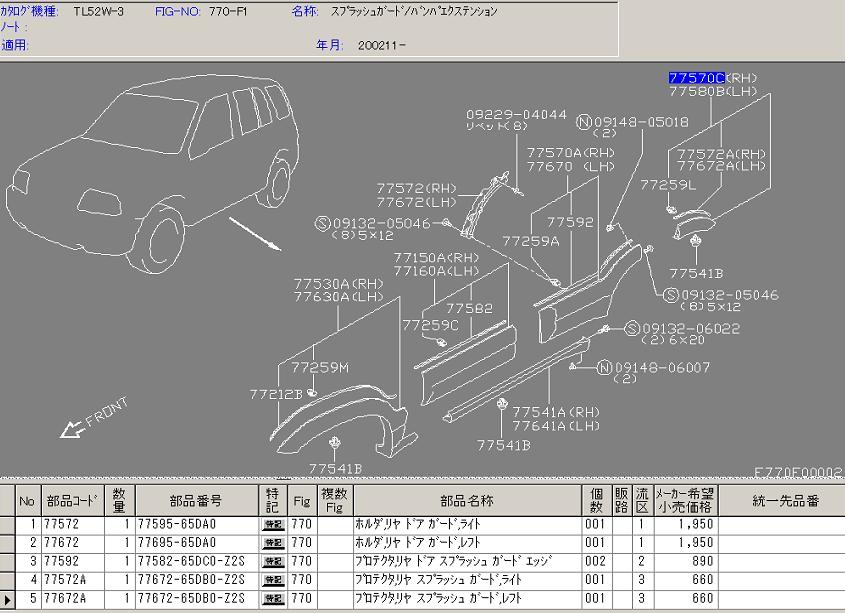Click the 特記 icon in the 77572A row

tap(273, 580)
